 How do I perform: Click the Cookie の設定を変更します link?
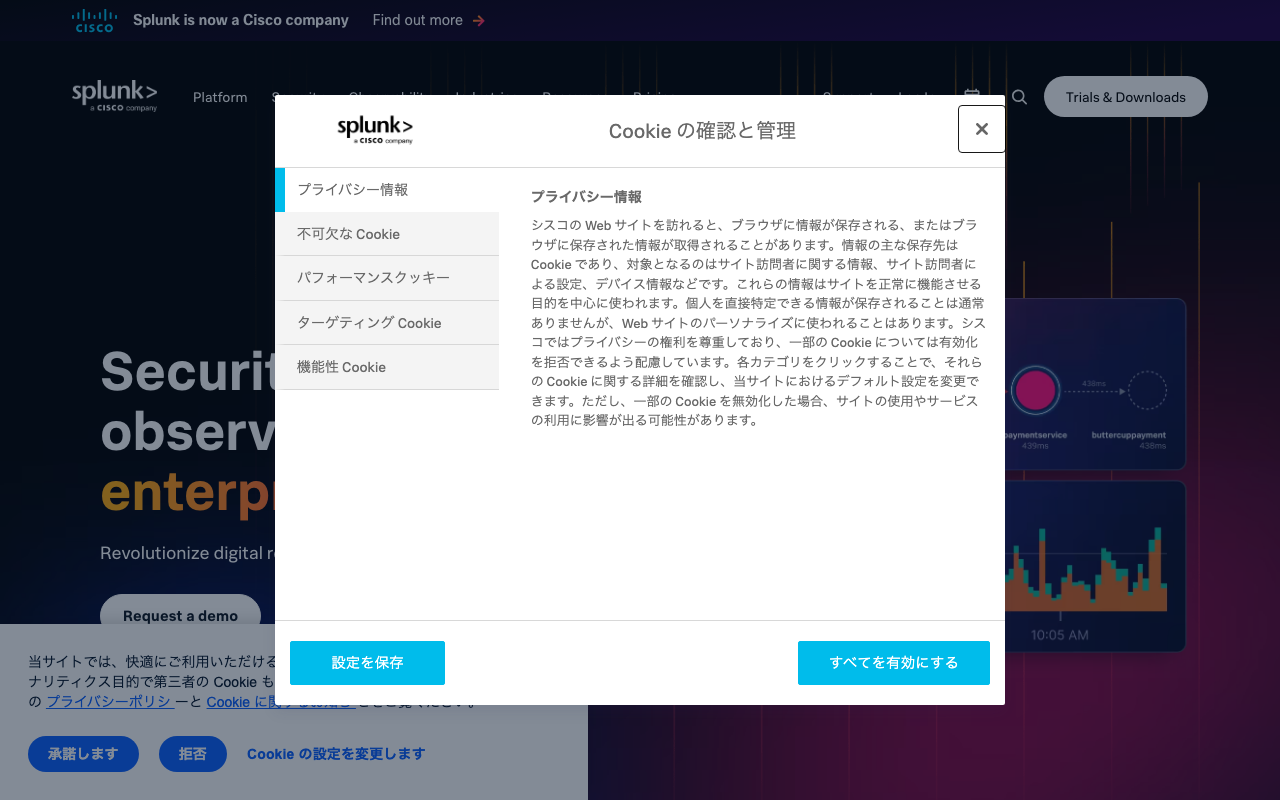[x=336, y=754]
